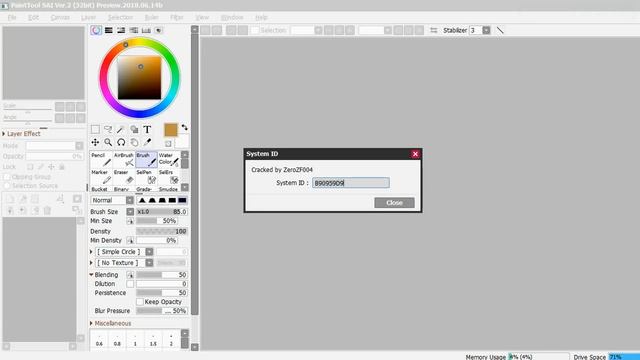Image resolution: width=640 pixels, height=360 pixels.
Task: Click the Persistence slider
Action: pos(162,293)
